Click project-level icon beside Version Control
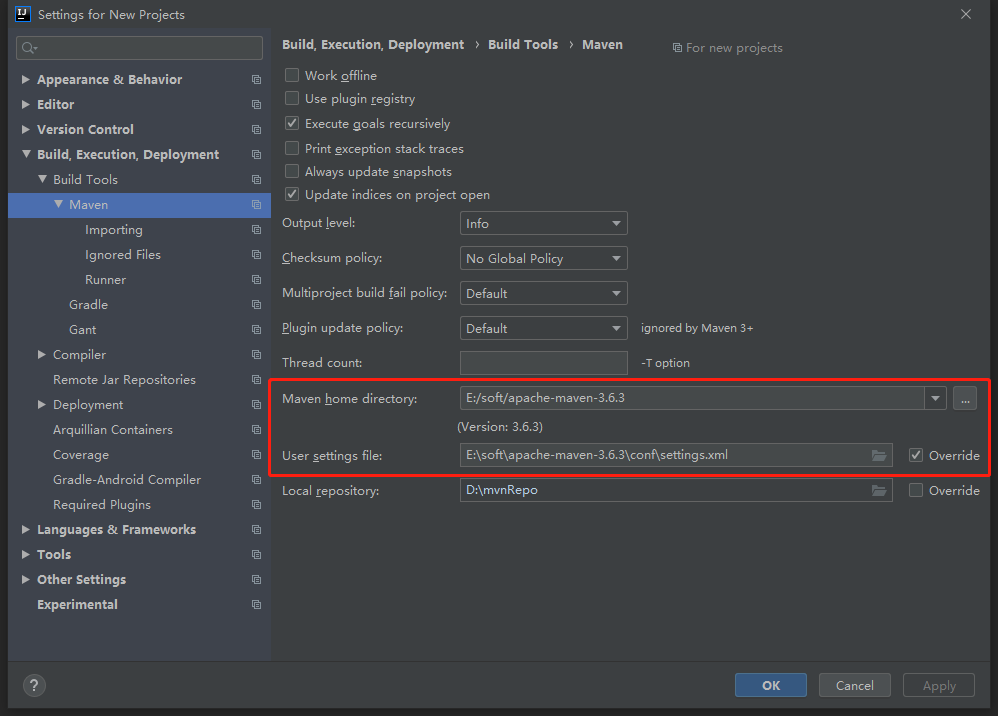This screenshot has width=998, height=716. [x=257, y=130]
